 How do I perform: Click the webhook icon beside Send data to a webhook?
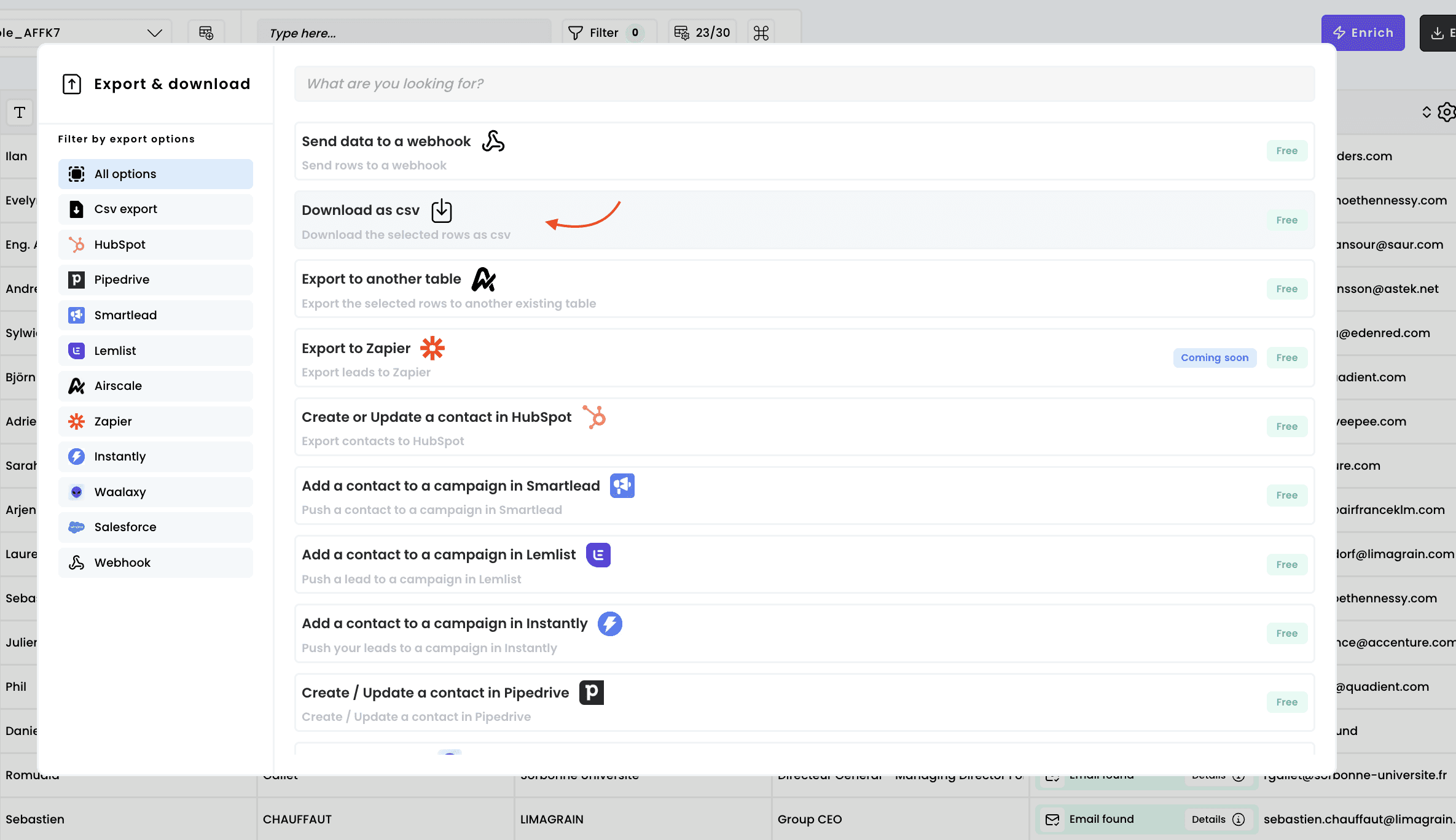[x=493, y=141]
